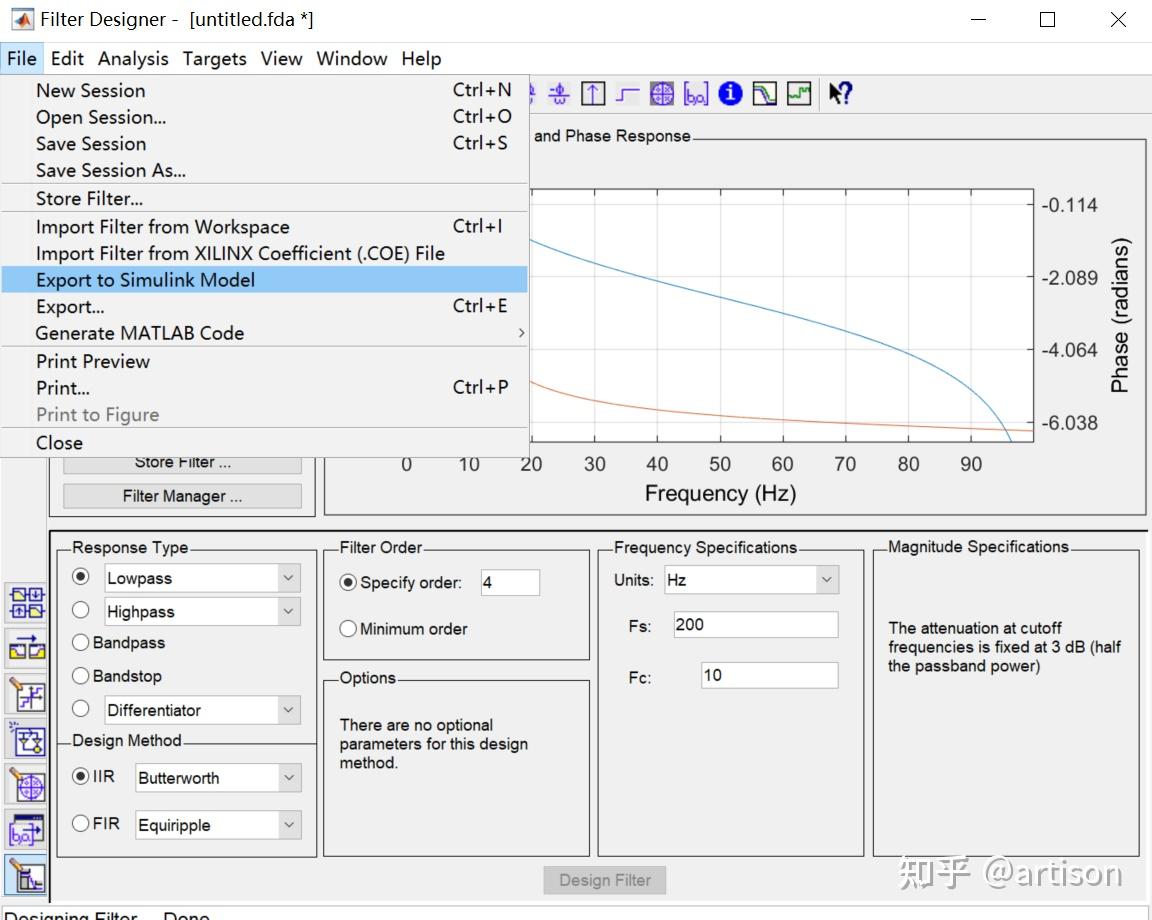Open the Window menu
The width and height of the screenshot is (1152, 920).
pyautogui.click(x=352, y=58)
